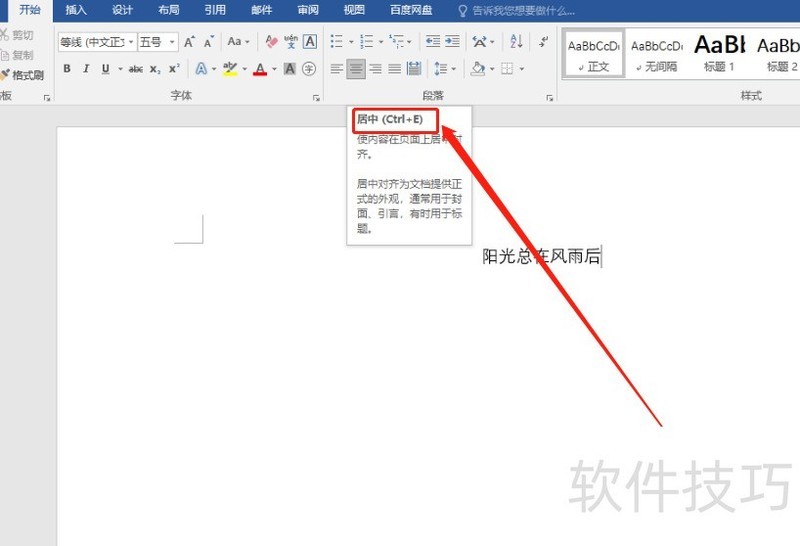Apply distributed alignment

tap(414, 68)
